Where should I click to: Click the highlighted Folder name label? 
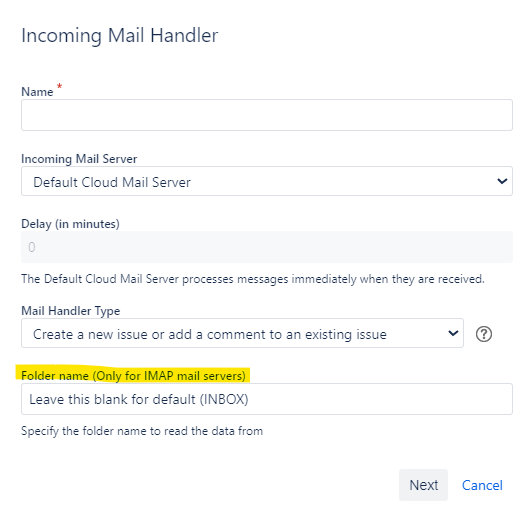point(133,376)
